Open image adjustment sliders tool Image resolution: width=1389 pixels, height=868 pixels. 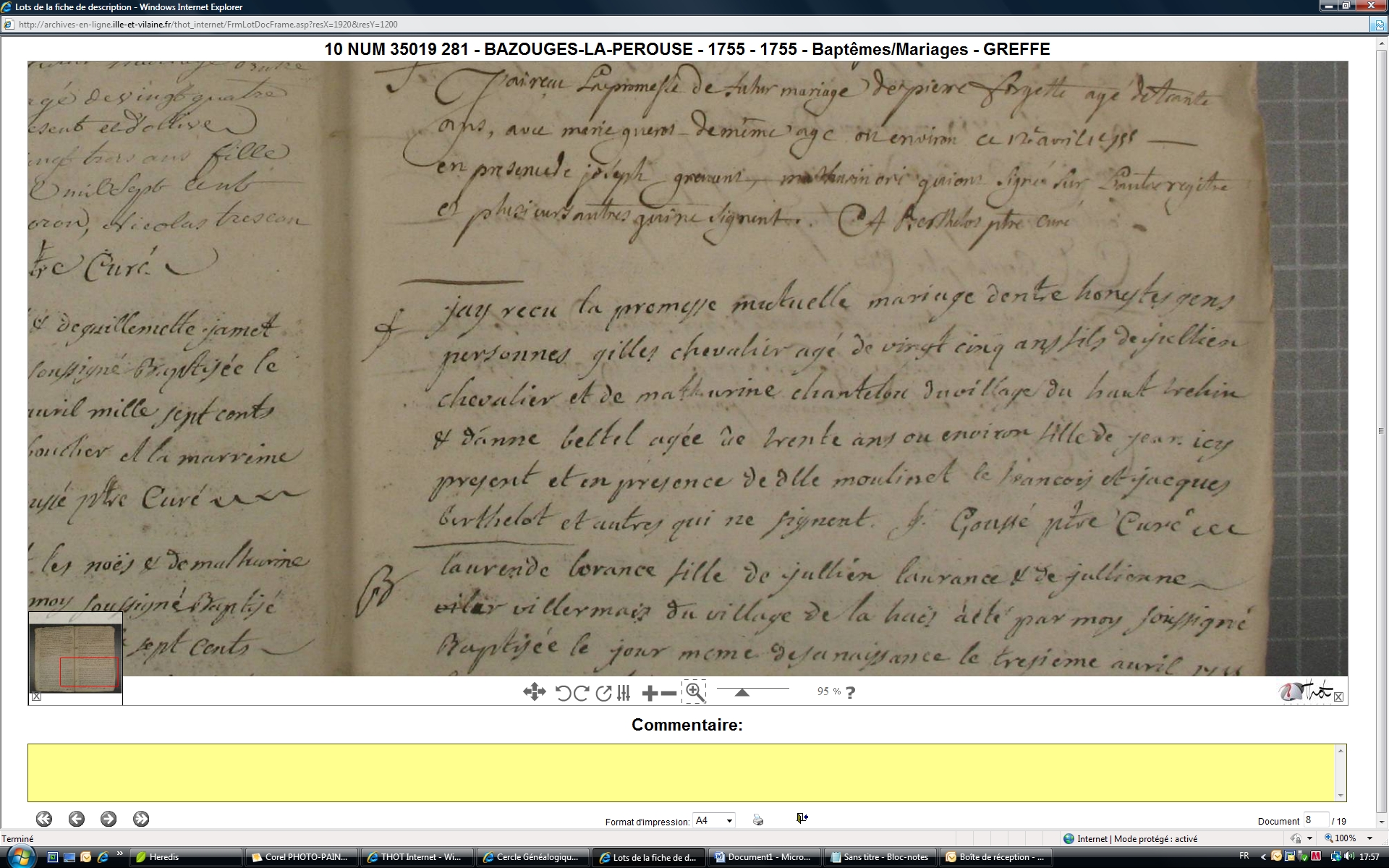coord(624,693)
